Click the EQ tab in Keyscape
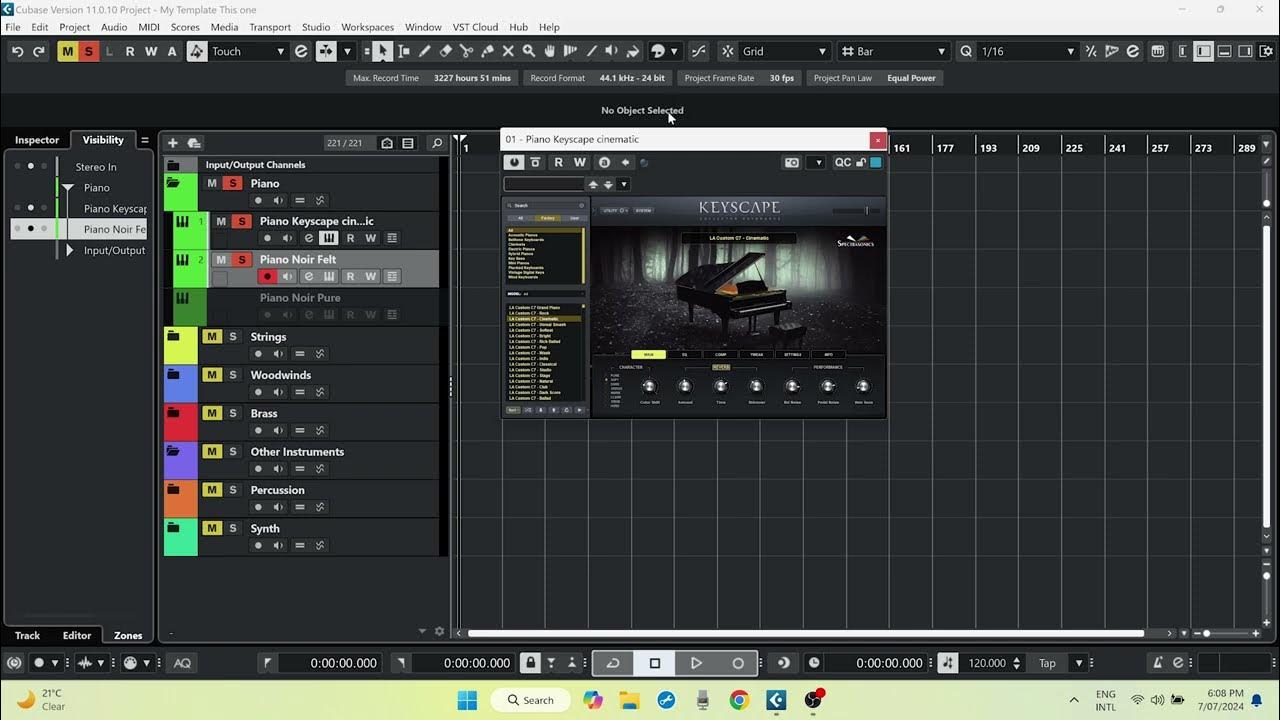Screen dimensions: 1280x720 pyautogui.click(x=685, y=354)
